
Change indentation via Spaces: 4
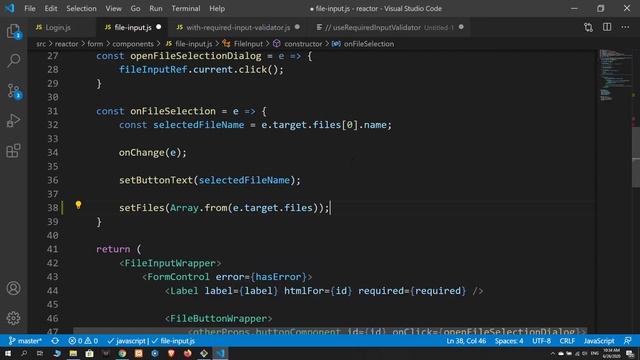509,341
